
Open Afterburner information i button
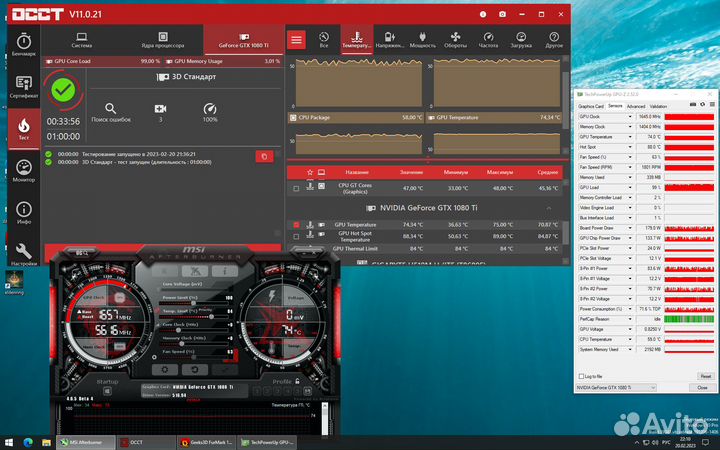click(225, 271)
